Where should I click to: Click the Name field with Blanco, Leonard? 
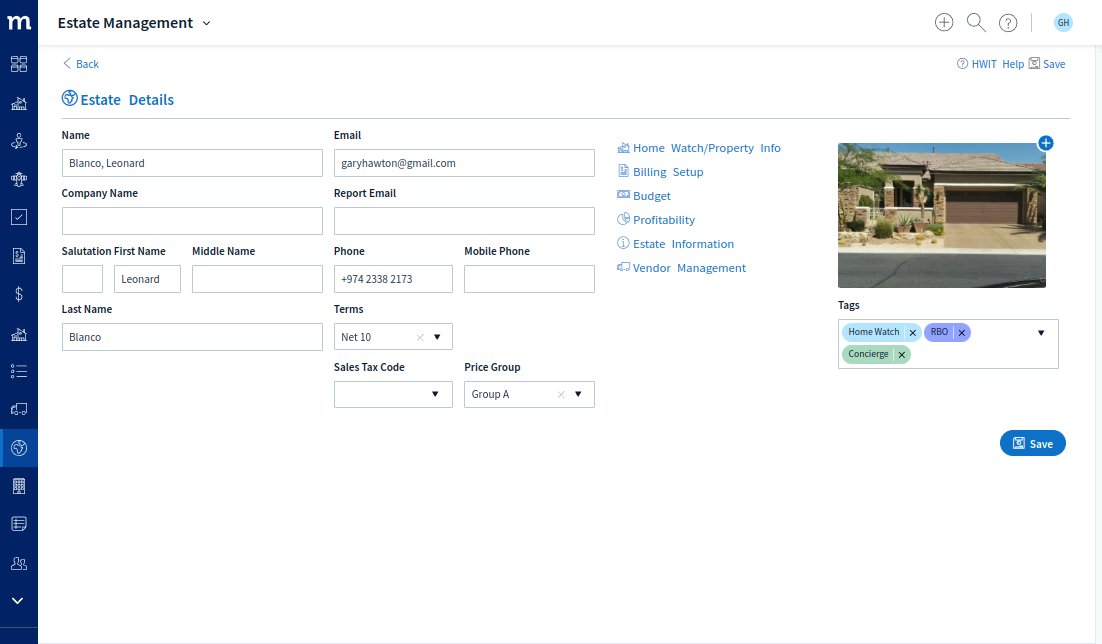(x=192, y=163)
